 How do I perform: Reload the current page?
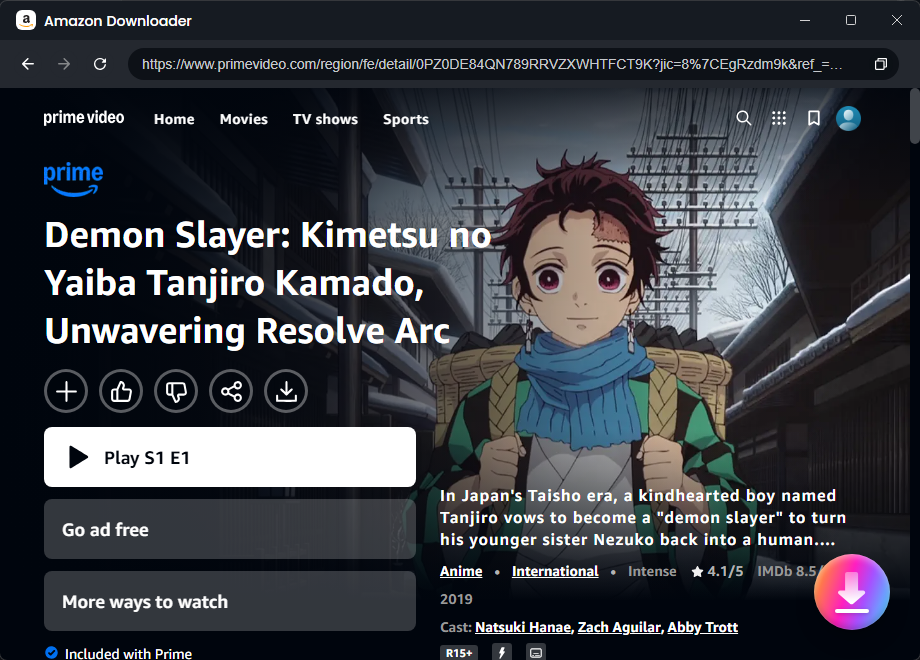coord(100,64)
